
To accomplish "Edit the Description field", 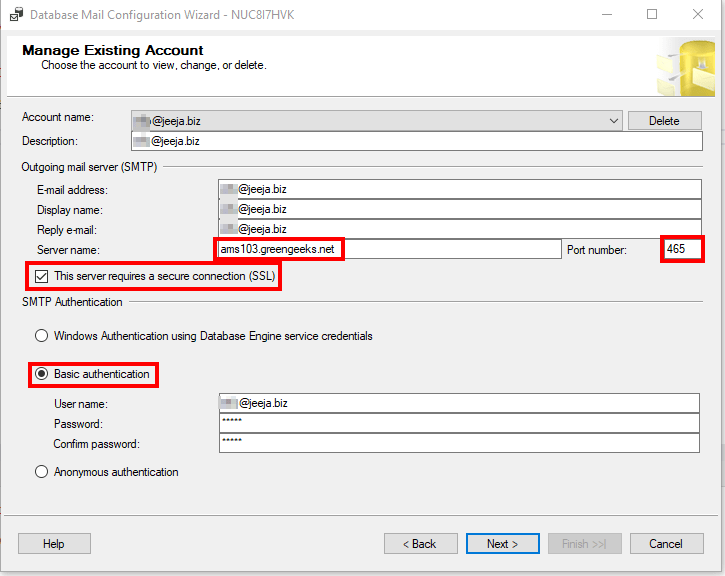I will click(x=417, y=141).
